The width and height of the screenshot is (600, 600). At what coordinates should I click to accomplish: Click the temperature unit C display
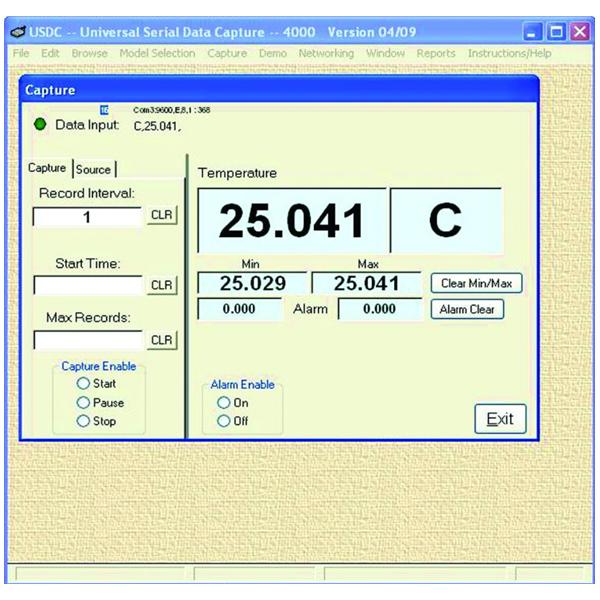coord(446,221)
